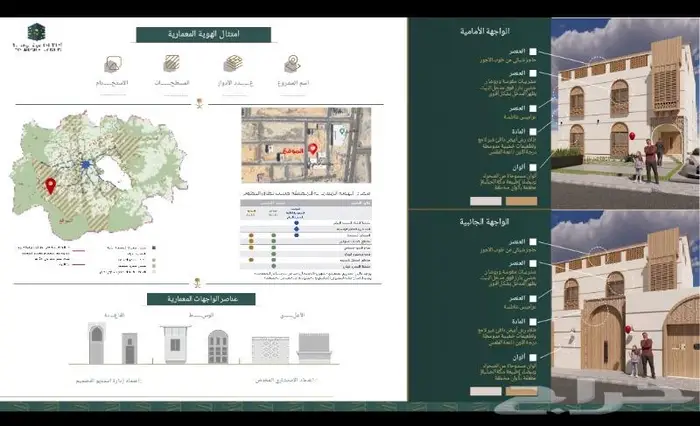Screen dimensions: 700x426
Task: Click the project name icon (اسم المشروع)
Action: 292,64
